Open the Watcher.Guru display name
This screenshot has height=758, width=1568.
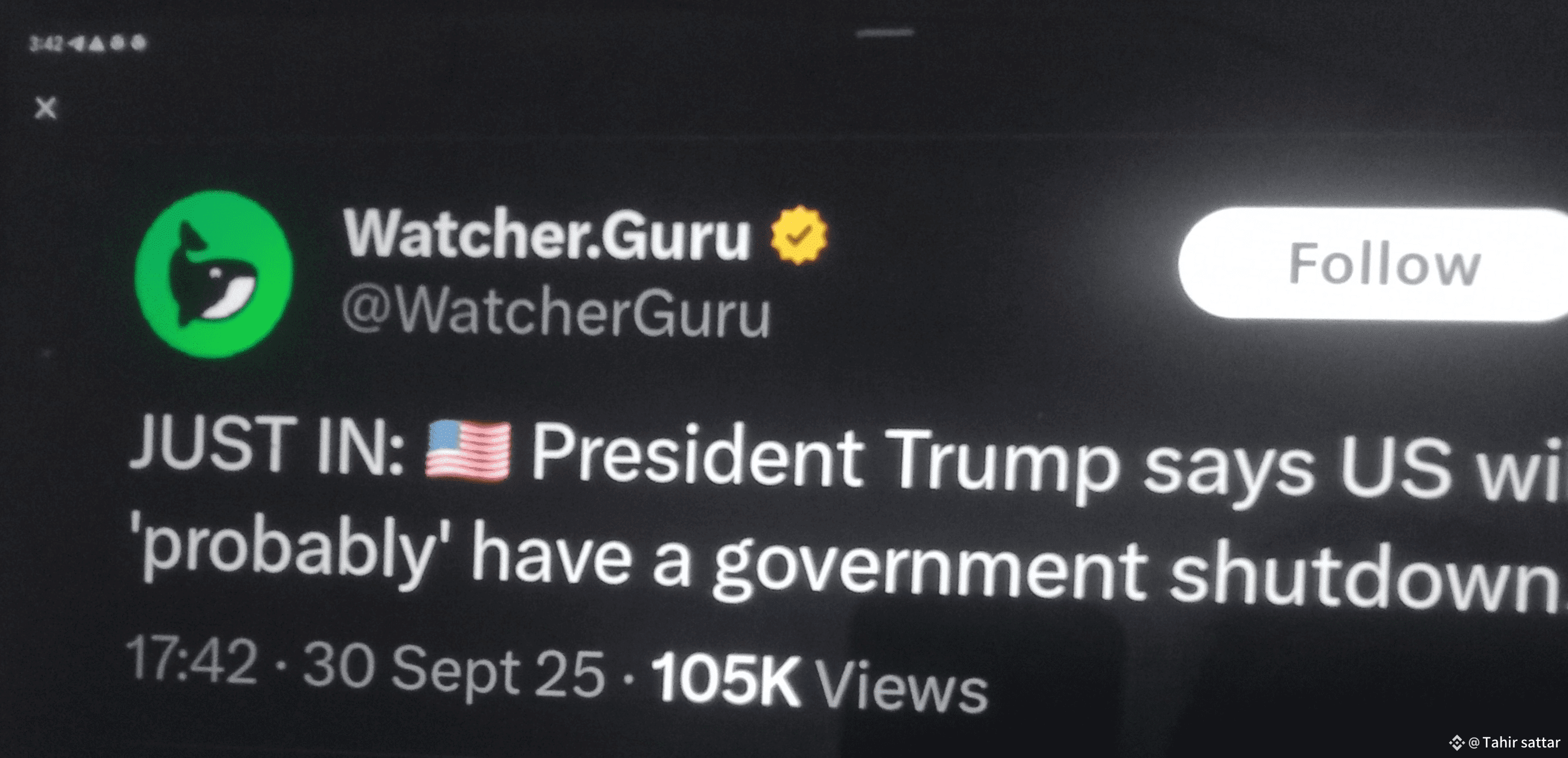pos(546,235)
